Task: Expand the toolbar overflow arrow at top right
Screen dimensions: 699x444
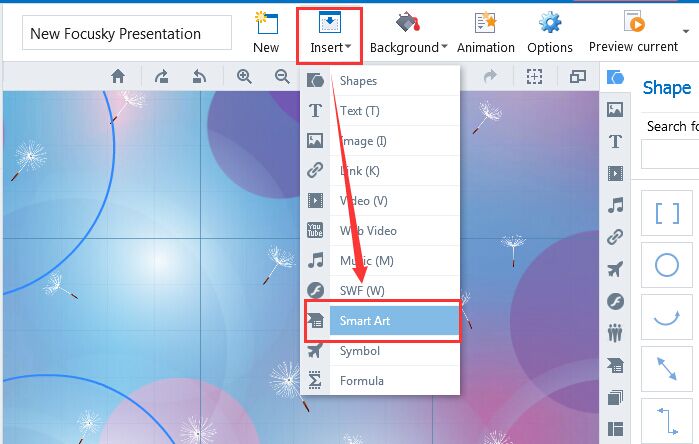Action: pos(686,31)
